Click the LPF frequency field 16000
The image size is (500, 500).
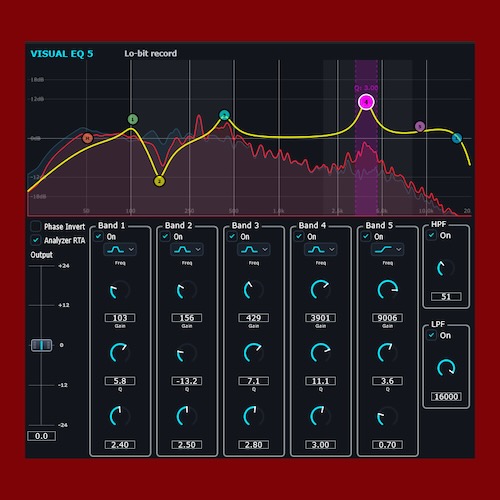tap(446, 396)
